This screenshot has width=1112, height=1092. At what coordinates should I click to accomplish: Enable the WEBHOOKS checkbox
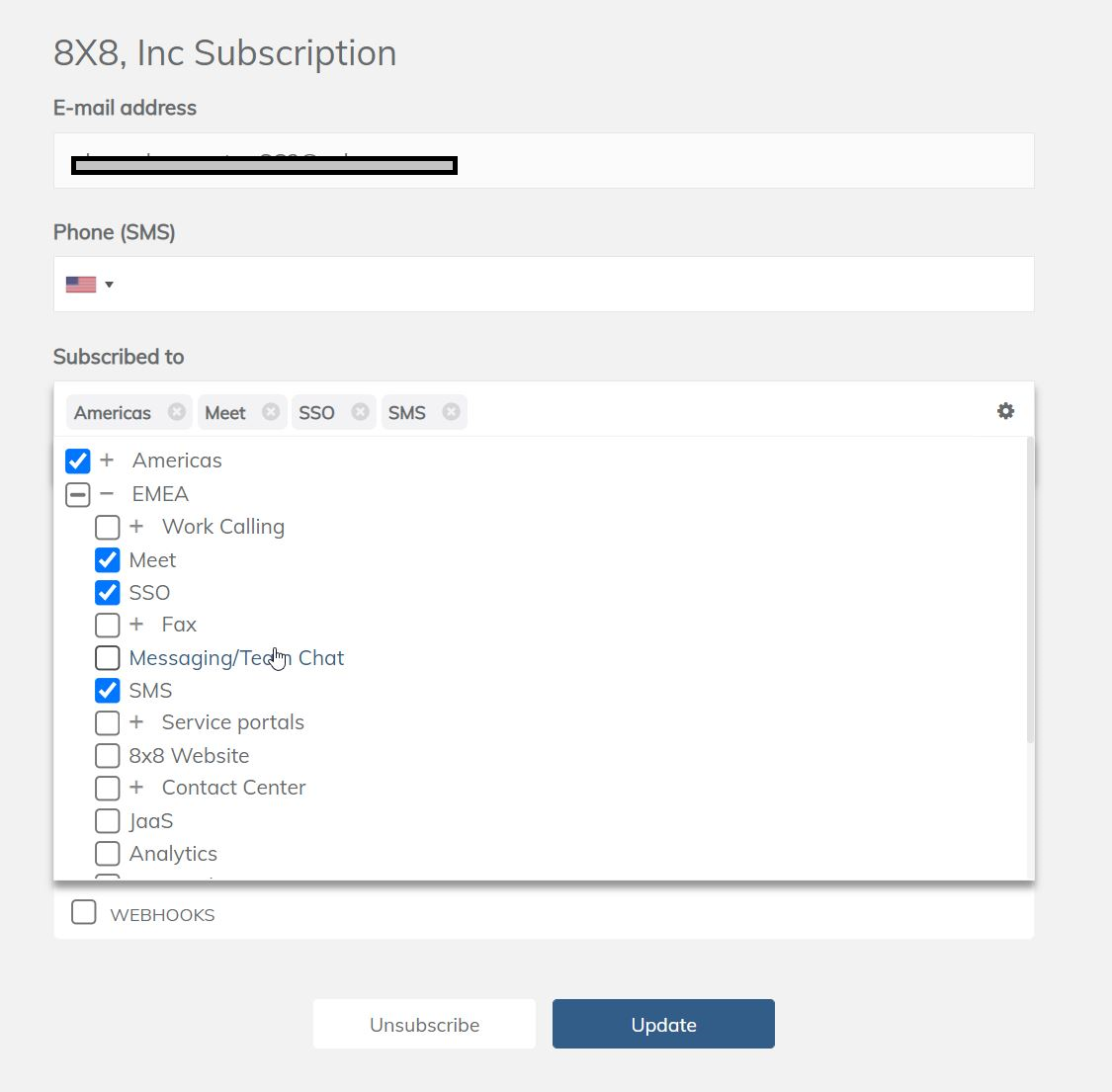pyautogui.click(x=84, y=912)
